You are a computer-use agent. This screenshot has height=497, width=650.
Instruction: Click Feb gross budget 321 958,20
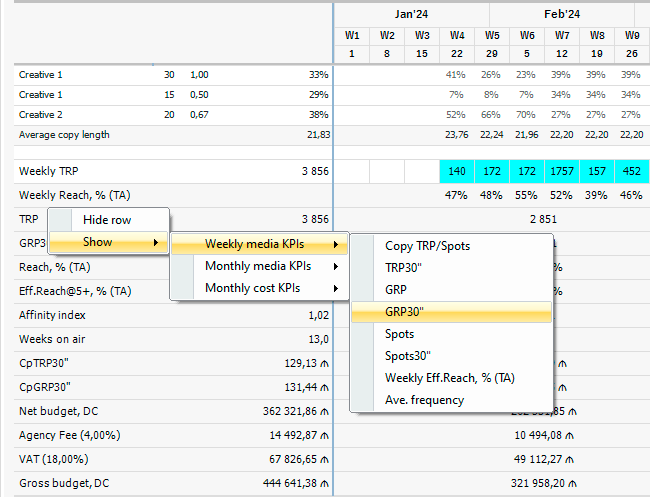click(538, 483)
